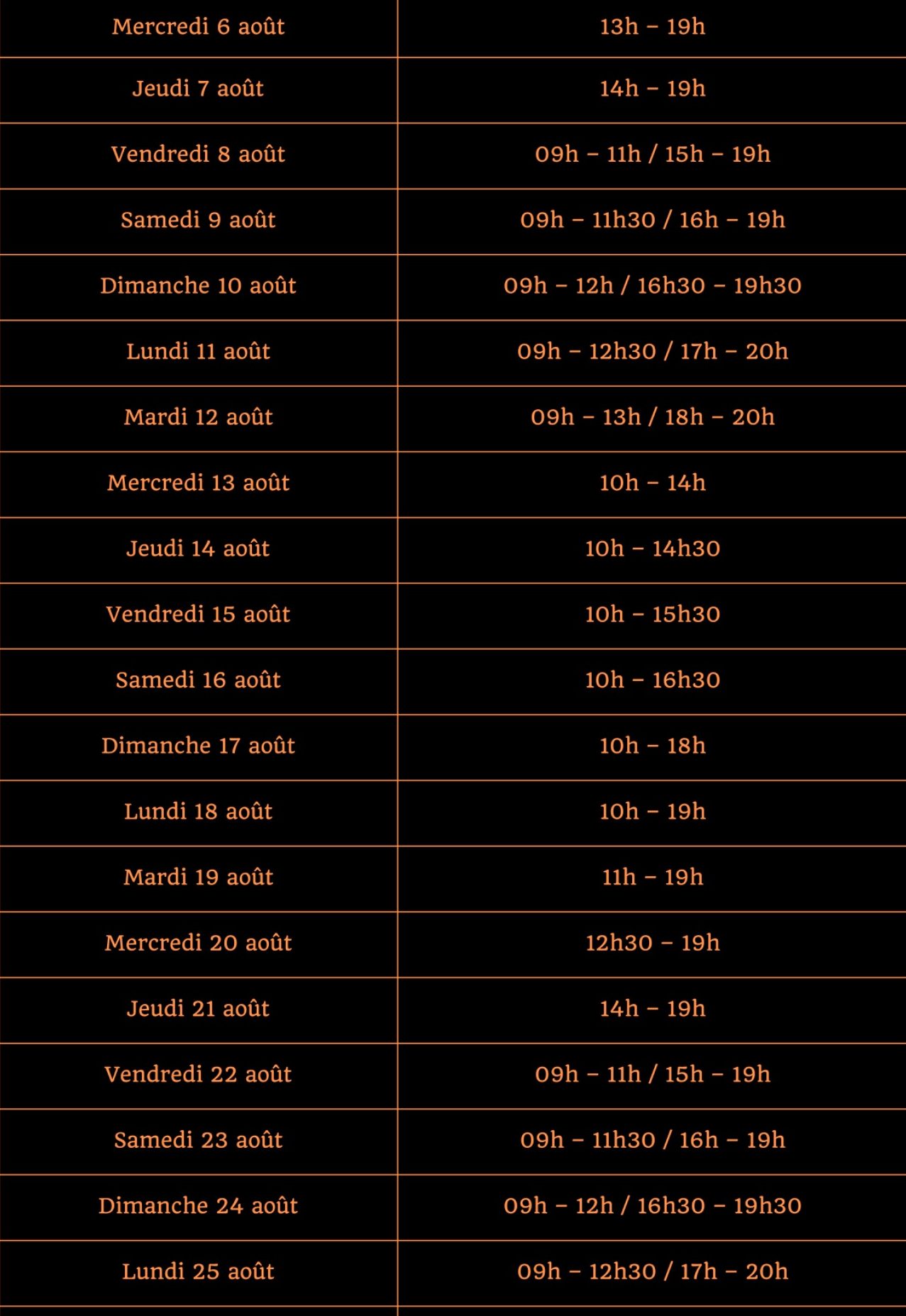This screenshot has height=1316, width=906.
Task: Select the Jeudi 21 août date cell
Action: tap(198, 1010)
